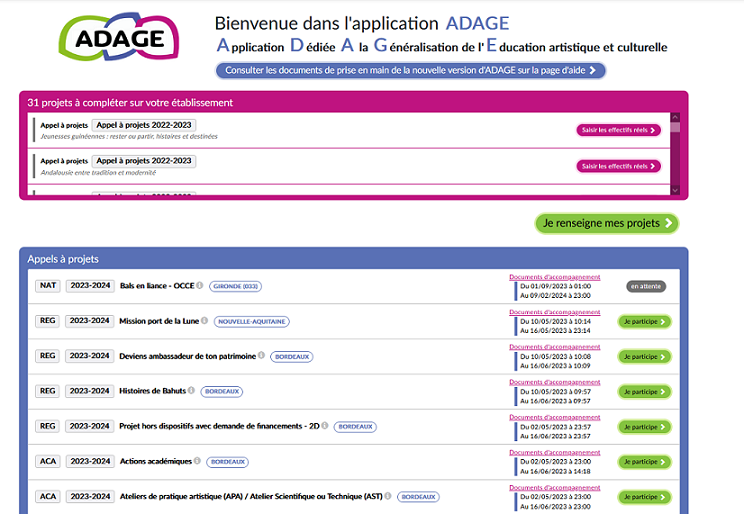744x514 pixels.
Task: Click BORDEAUX tag on Deviens ambassadeur row
Action: (292, 356)
